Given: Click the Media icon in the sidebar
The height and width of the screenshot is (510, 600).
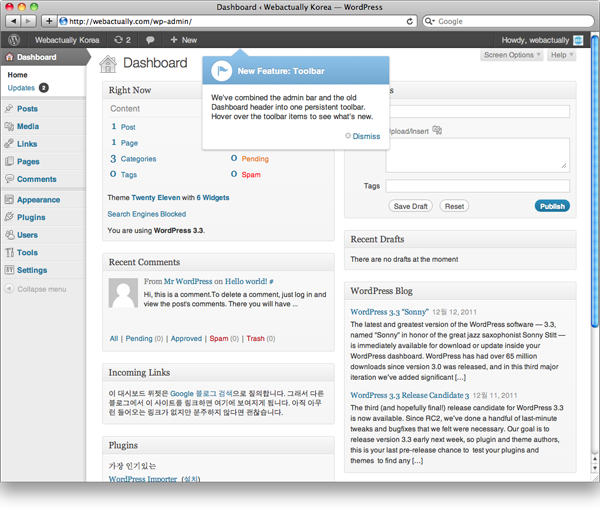Looking at the screenshot, I should 9,126.
